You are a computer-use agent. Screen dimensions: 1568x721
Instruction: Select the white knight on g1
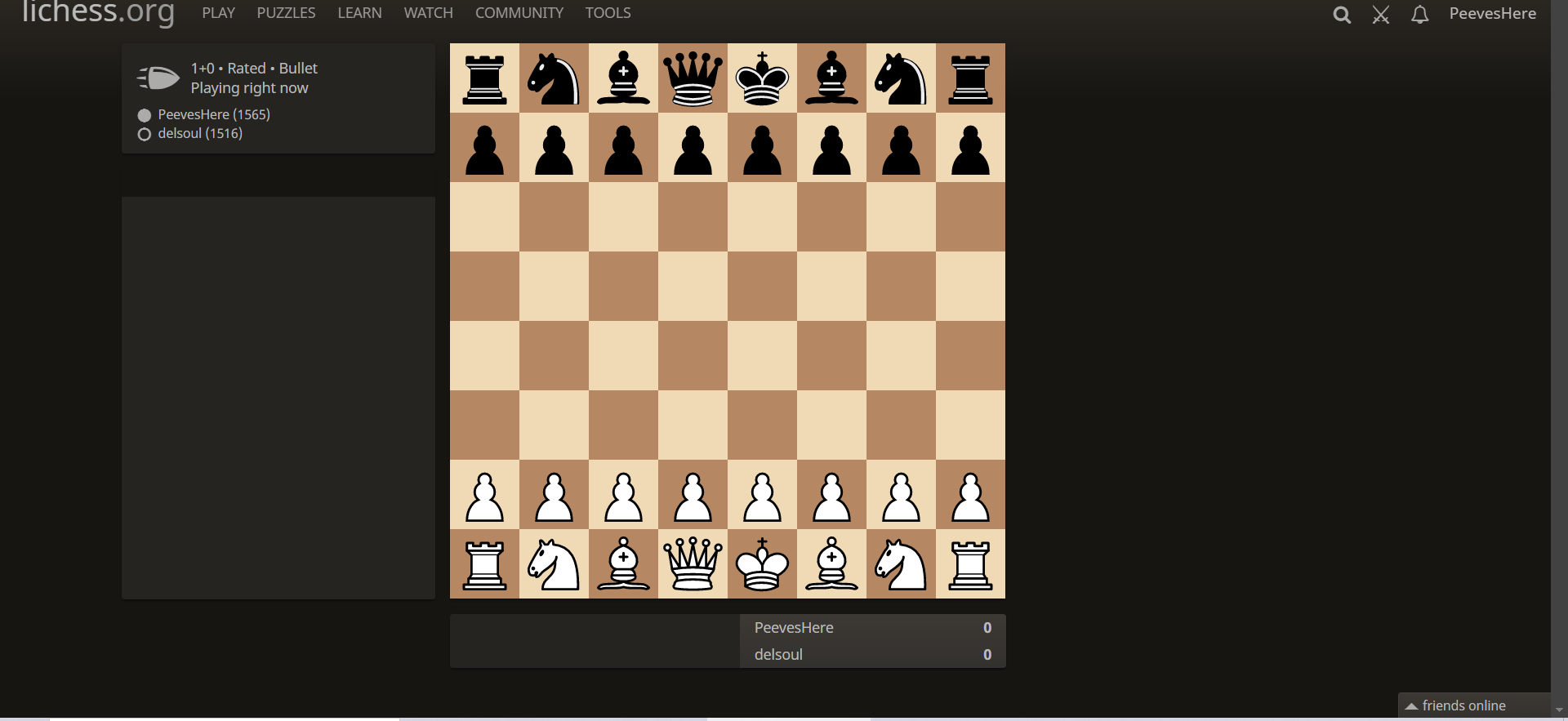[x=901, y=564]
